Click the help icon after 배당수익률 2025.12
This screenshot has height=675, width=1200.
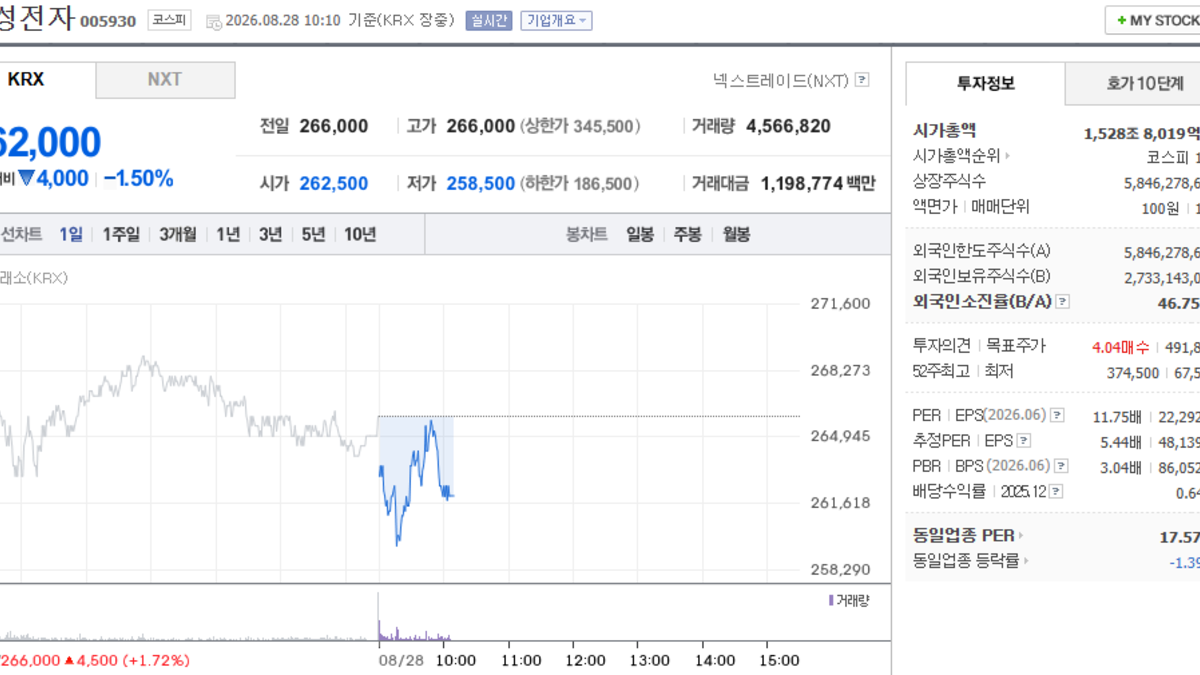pyautogui.click(x=1056, y=491)
